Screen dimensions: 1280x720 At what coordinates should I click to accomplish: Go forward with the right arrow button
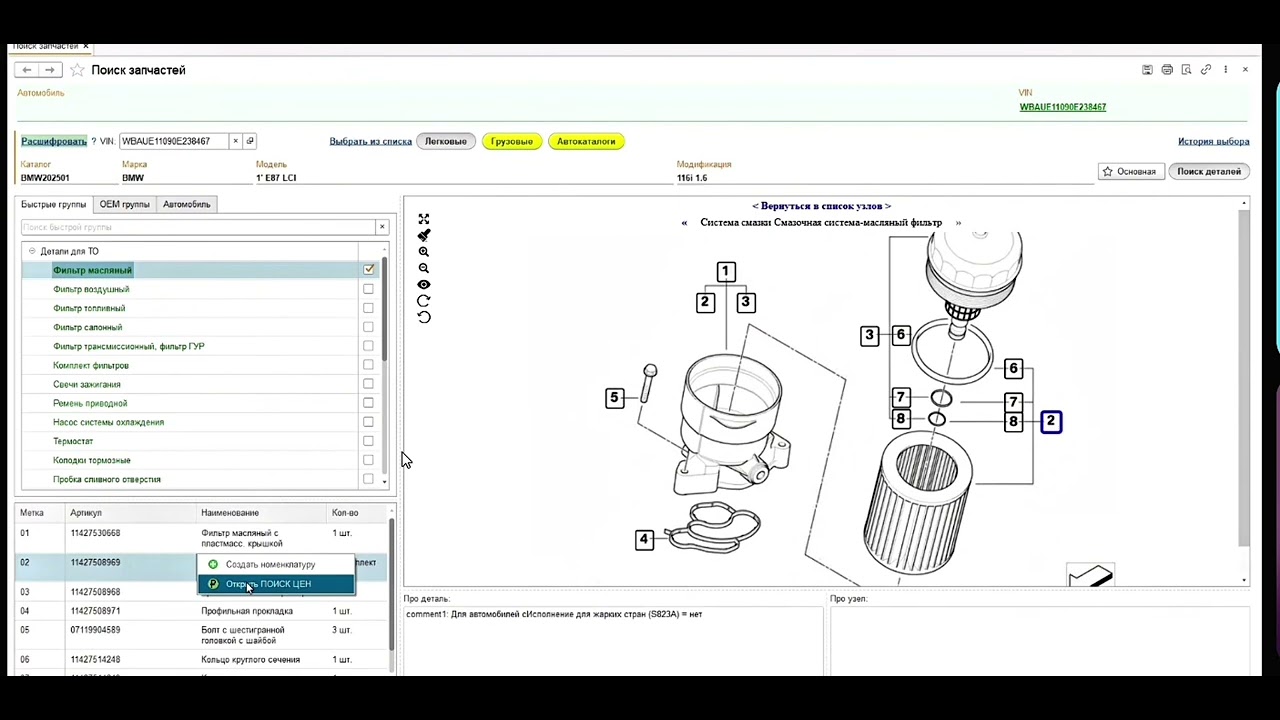(x=50, y=70)
